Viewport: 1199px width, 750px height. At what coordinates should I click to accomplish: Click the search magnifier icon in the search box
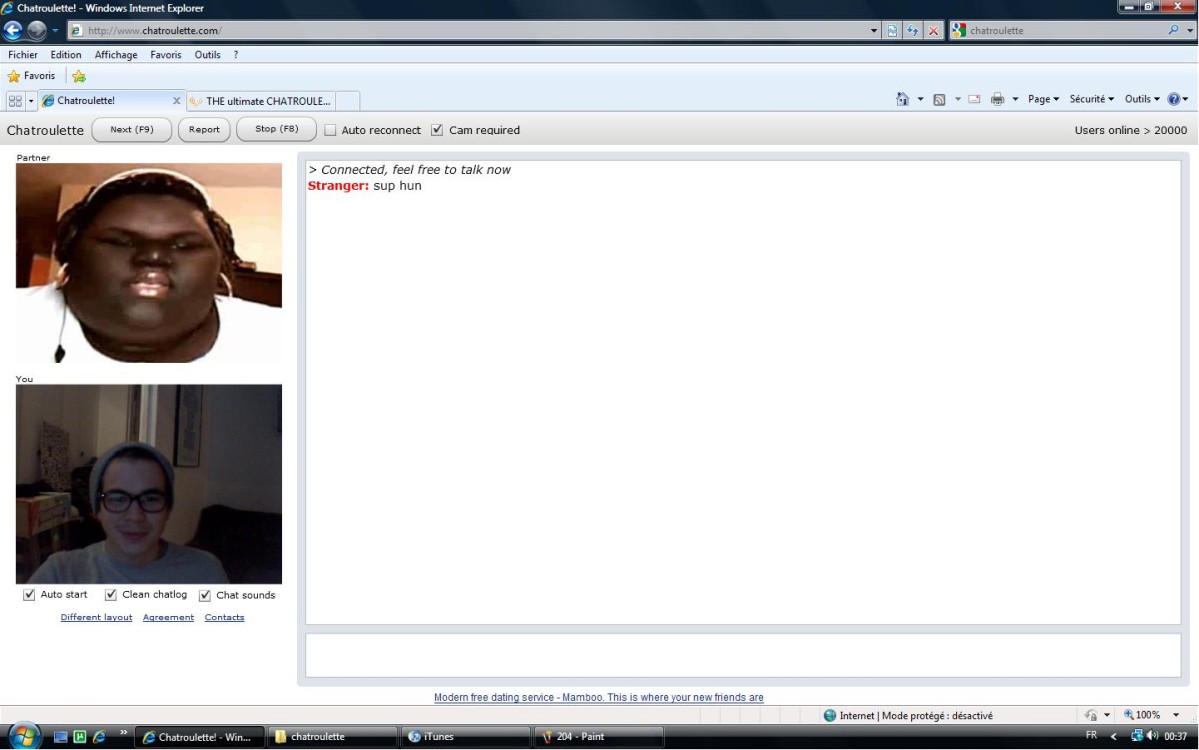pyautogui.click(x=1174, y=31)
